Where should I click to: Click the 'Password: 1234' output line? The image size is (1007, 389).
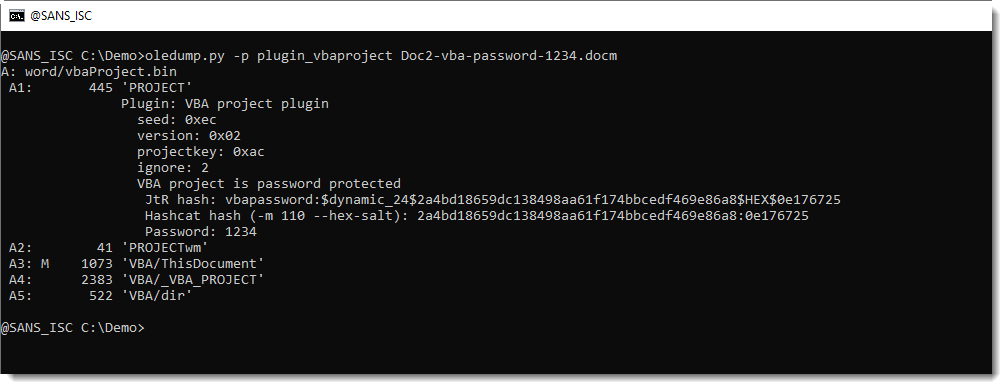coord(201,232)
